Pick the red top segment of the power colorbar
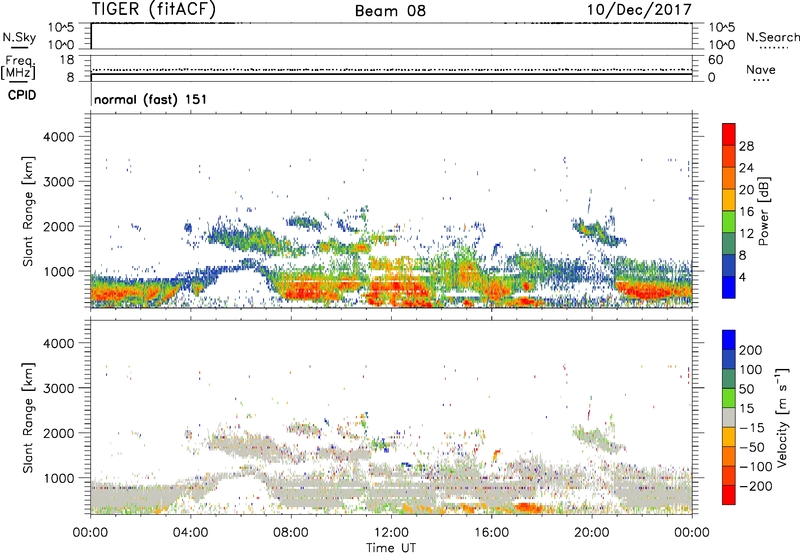Screen dimensions: 800x554 coord(729,134)
